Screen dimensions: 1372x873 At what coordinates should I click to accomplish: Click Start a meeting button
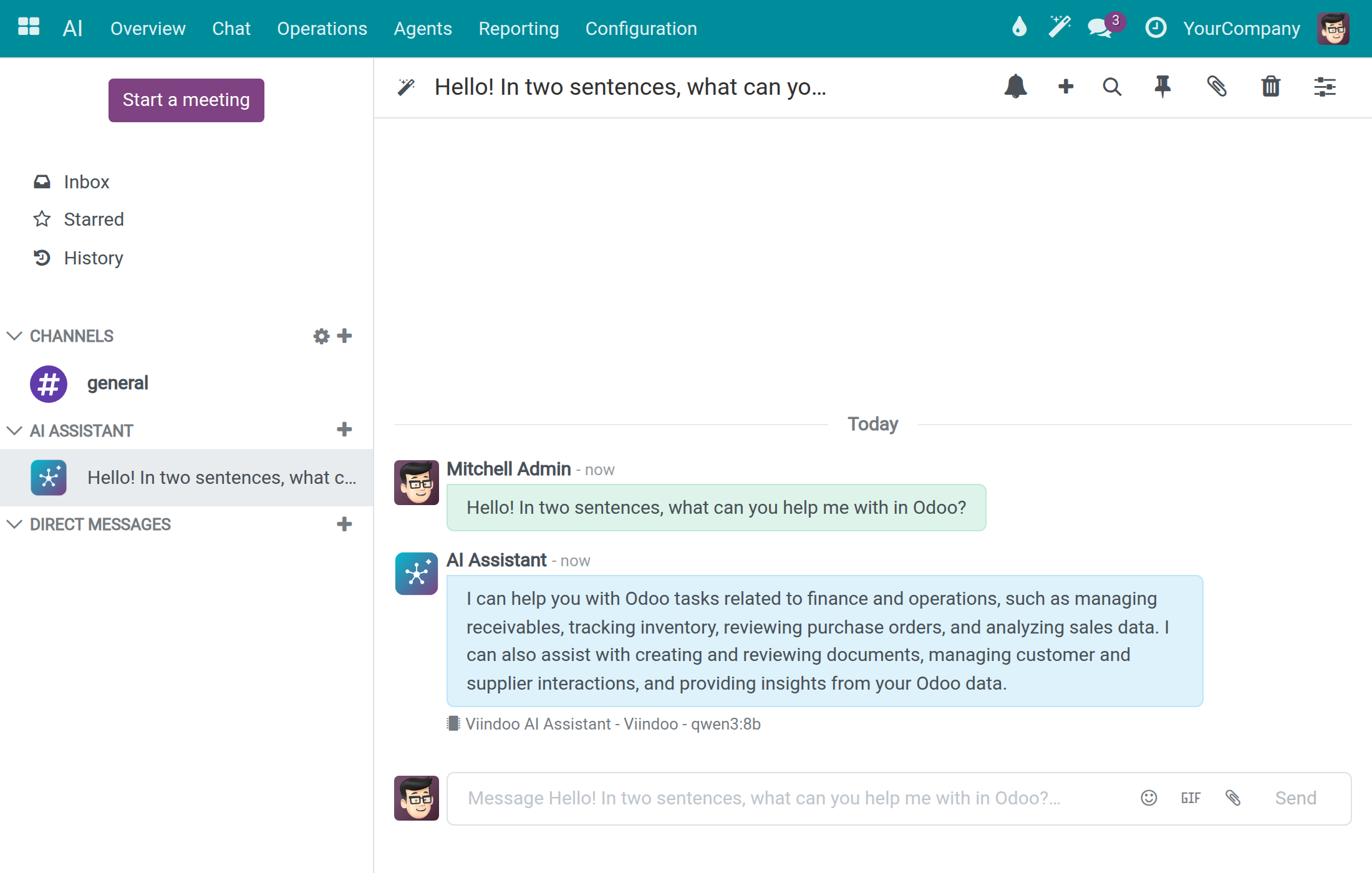[186, 100]
